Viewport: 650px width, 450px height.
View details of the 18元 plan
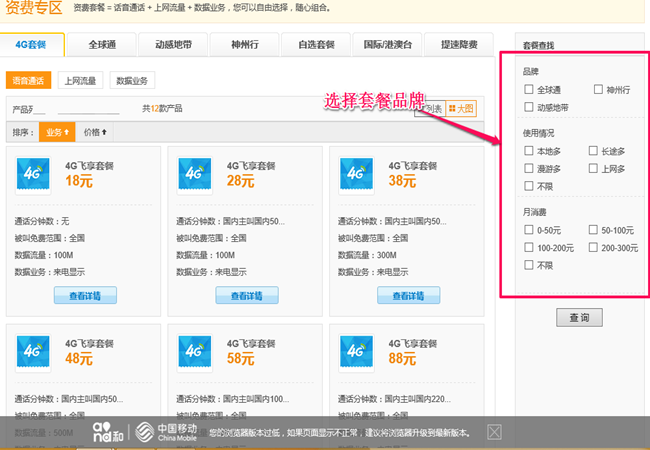[x=85, y=295]
